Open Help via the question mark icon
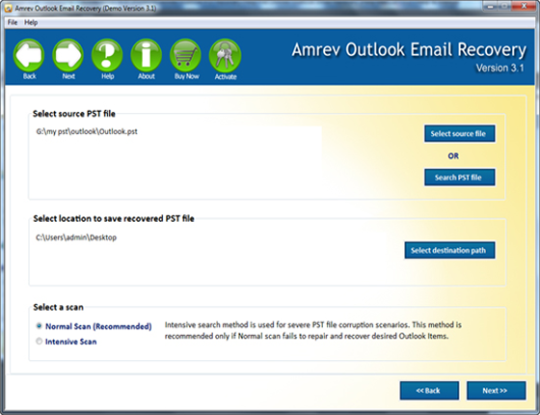Screen dimensions: 540x415 [x=107, y=55]
